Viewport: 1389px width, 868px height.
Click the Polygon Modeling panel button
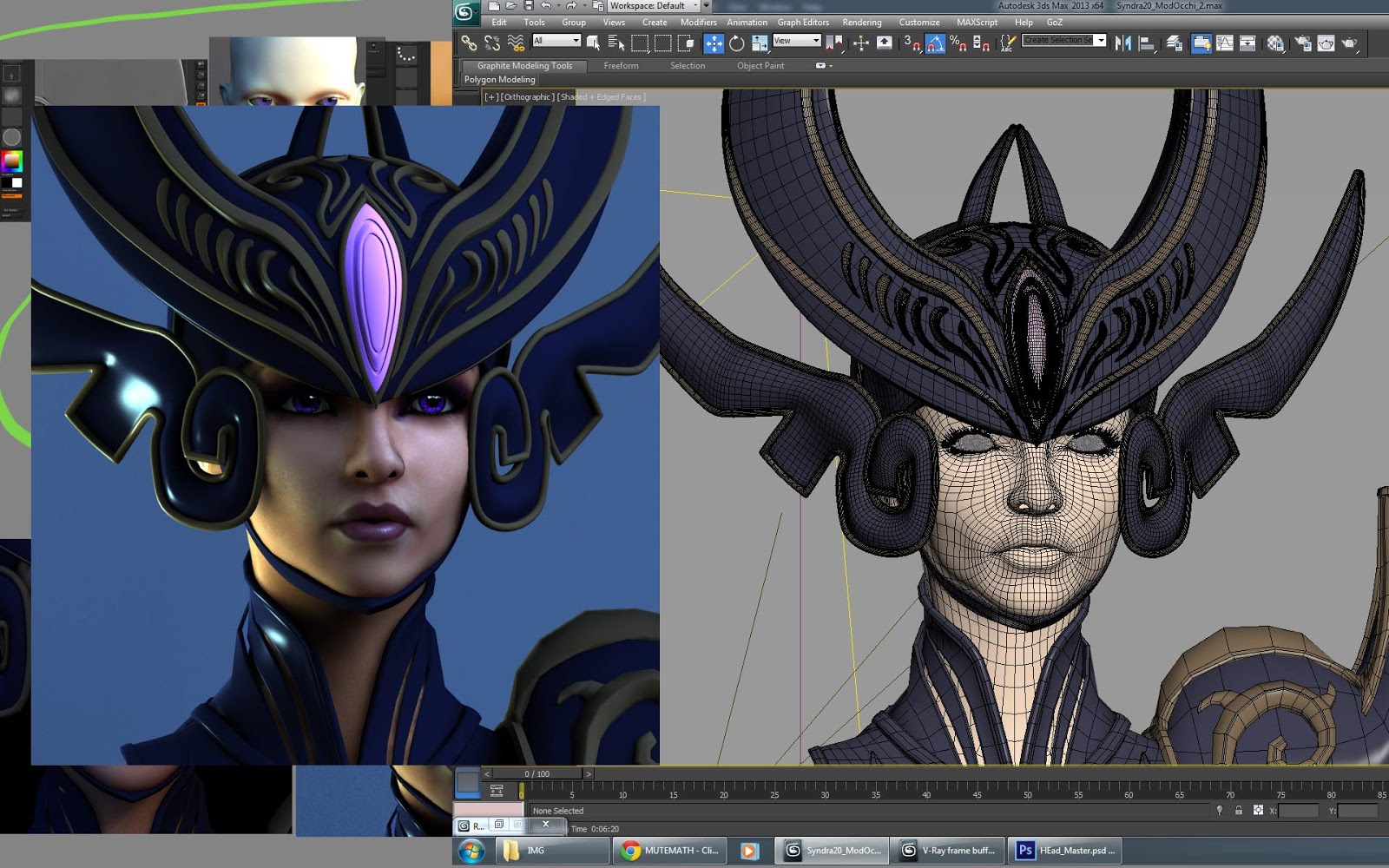(x=499, y=80)
